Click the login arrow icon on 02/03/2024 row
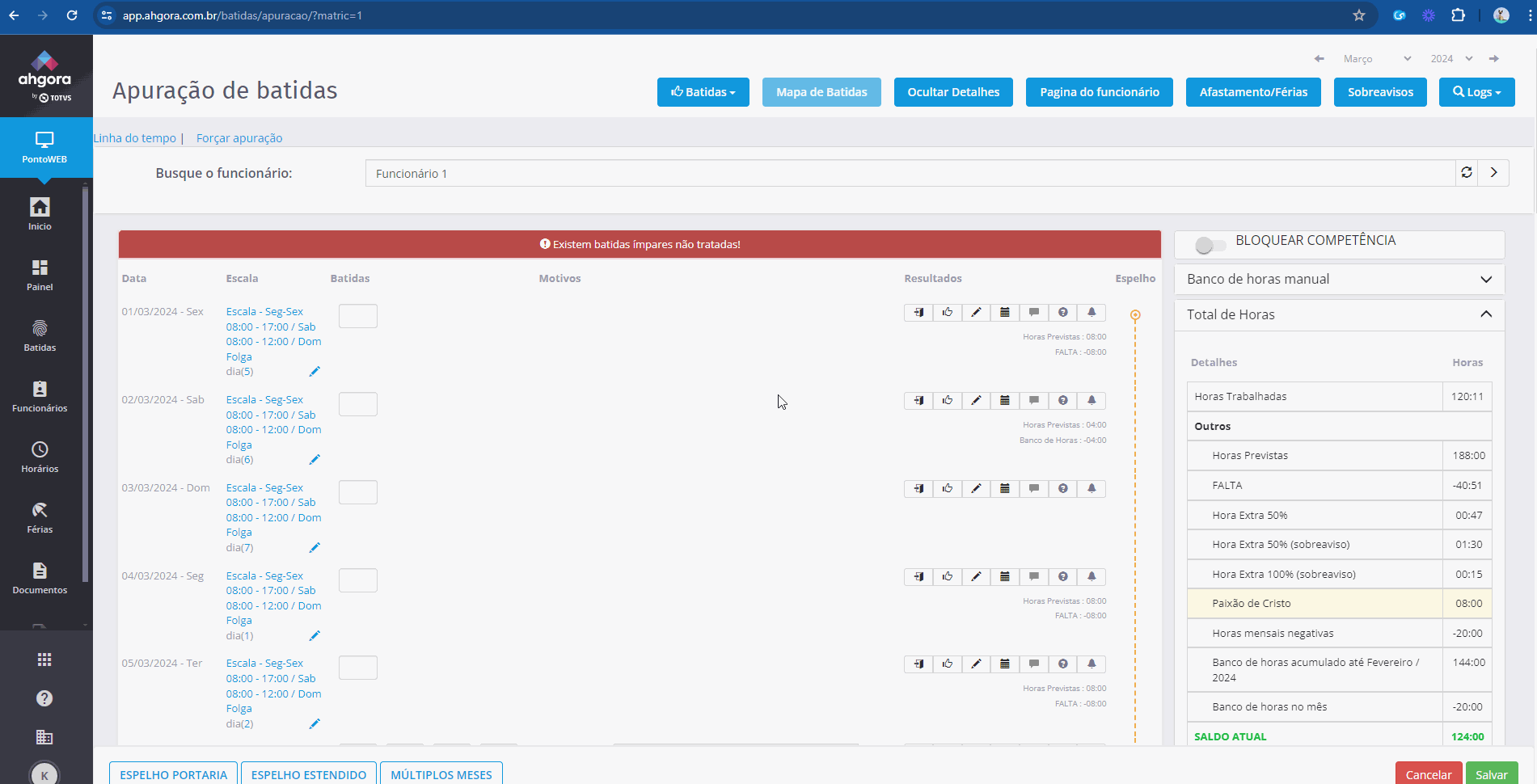Image resolution: width=1537 pixels, height=784 pixels. [918, 401]
